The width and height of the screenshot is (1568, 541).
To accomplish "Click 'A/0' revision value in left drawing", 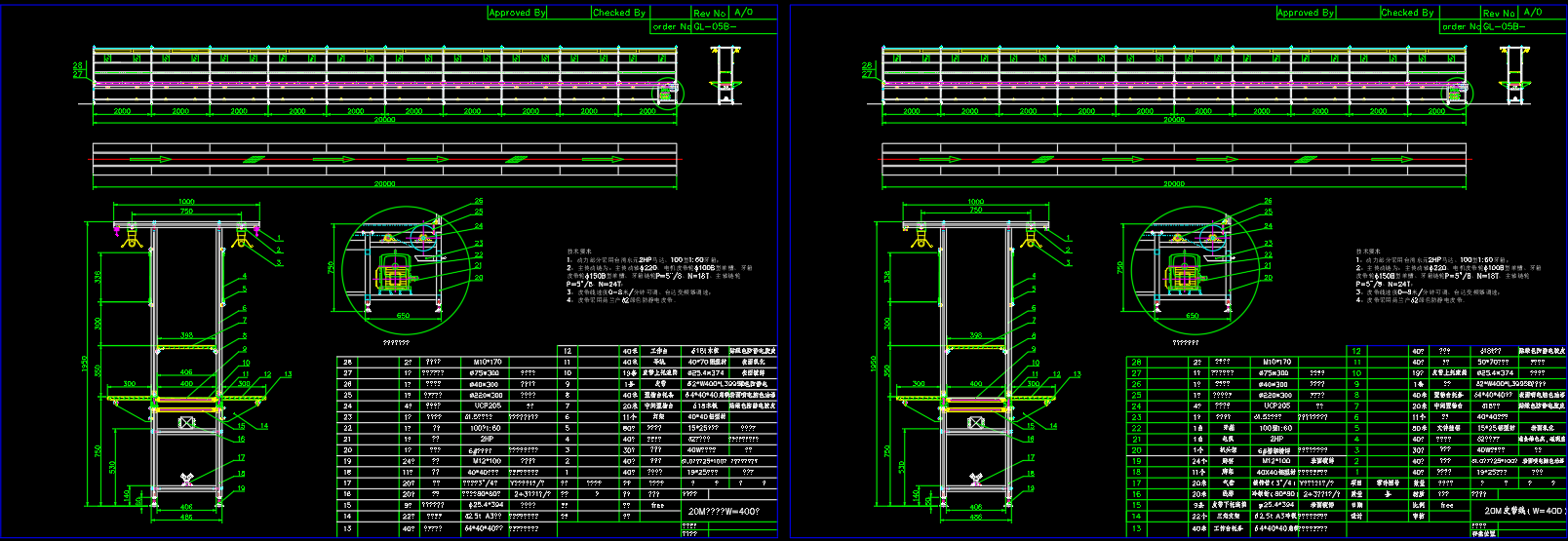I will click(743, 13).
